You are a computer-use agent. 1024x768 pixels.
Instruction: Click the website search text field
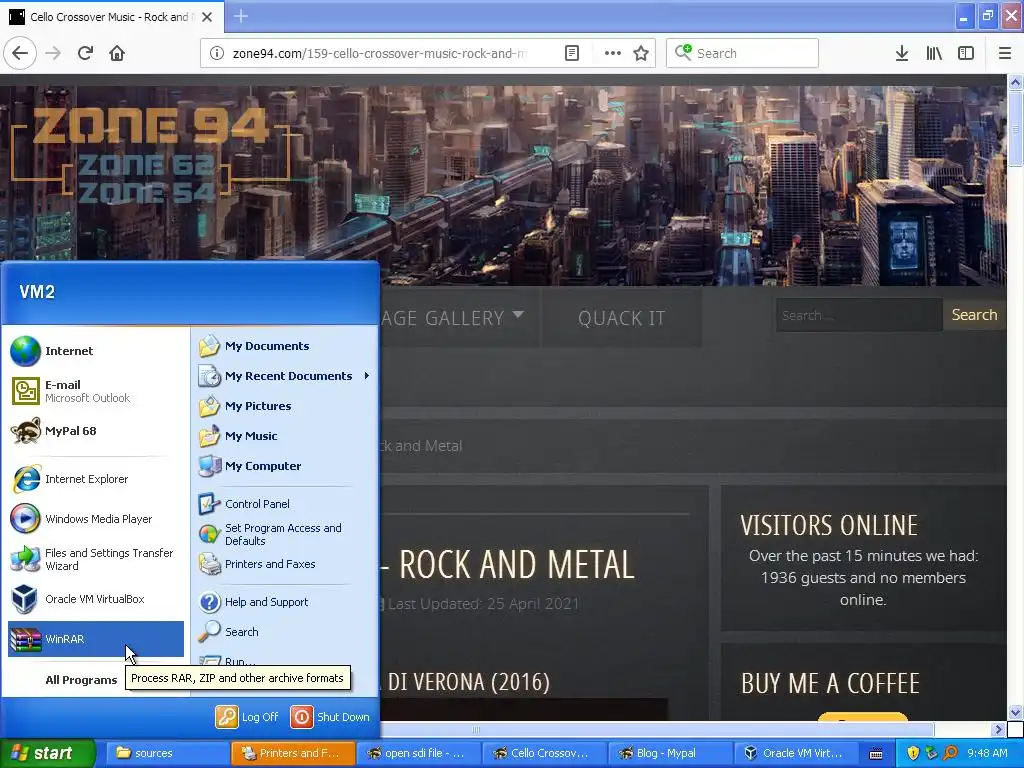pyautogui.click(x=859, y=315)
